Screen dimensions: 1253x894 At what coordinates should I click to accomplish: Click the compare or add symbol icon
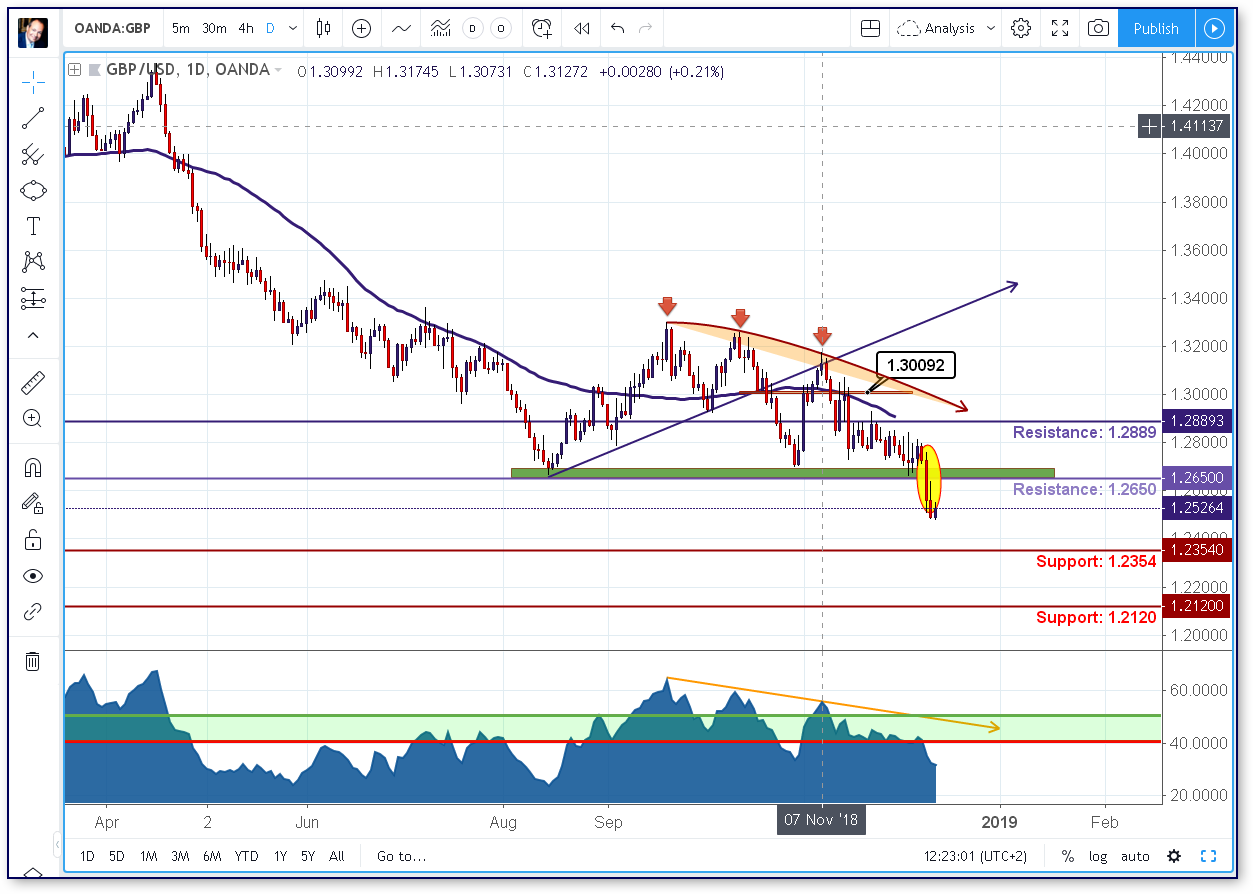tap(361, 28)
